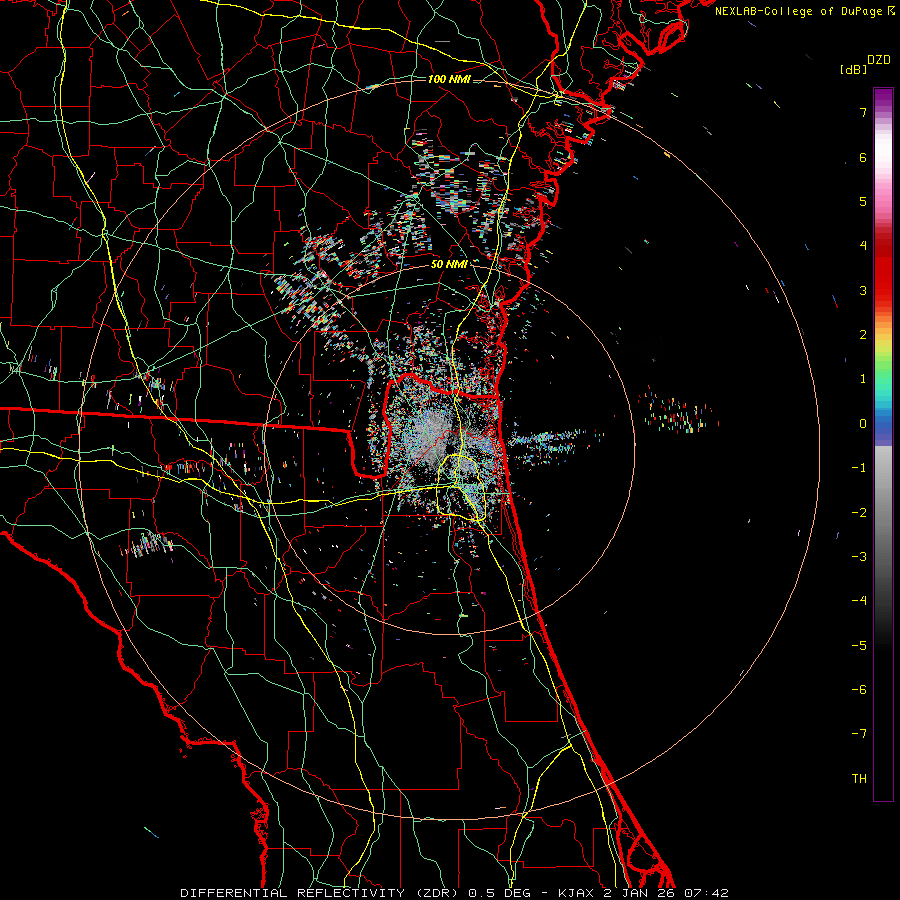Click the 100 NMI range ring label

449,79
